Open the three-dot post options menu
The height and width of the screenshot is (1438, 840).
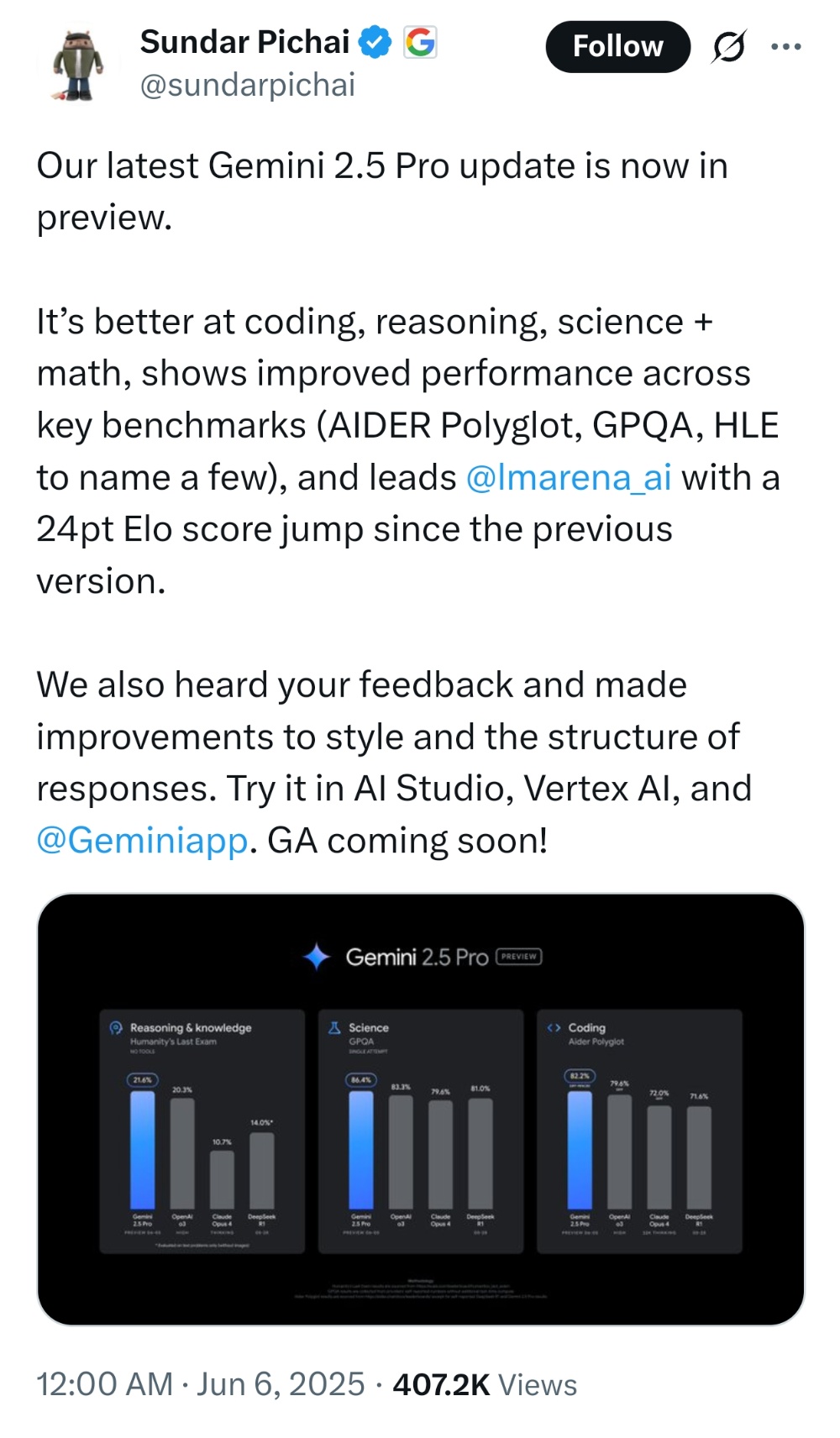(x=785, y=46)
